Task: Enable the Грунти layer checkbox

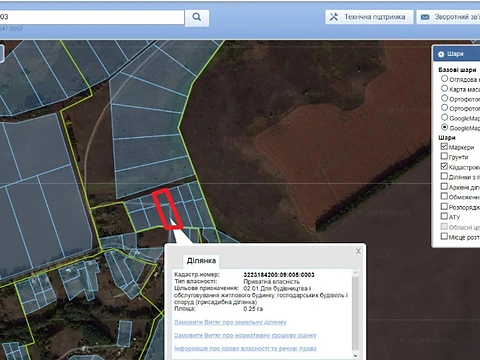Action: (444, 156)
